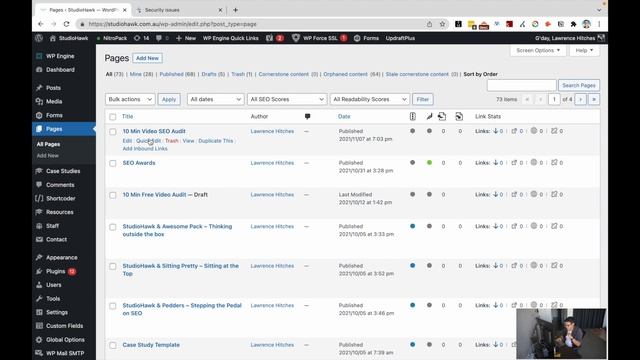
Task: Open Plugins in sidebar
Action: (x=56, y=271)
